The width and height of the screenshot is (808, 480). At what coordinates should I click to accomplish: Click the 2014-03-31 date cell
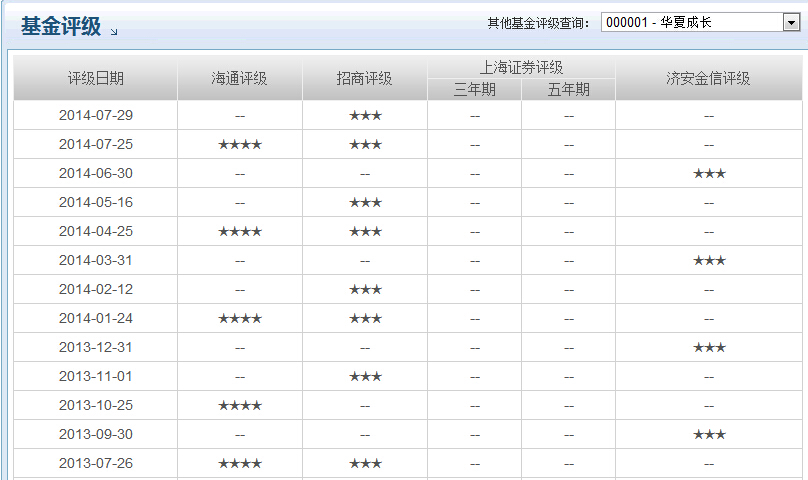96,261
